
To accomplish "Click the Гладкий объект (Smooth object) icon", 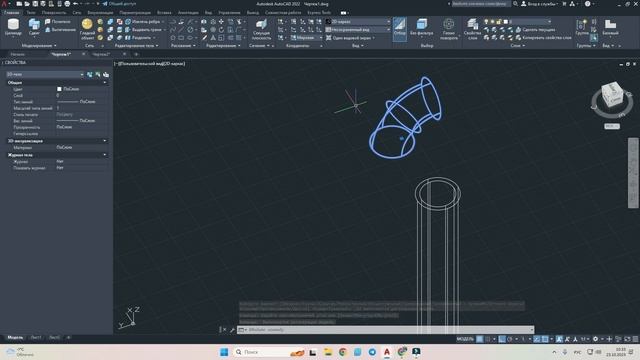I will tap(87, 24).
